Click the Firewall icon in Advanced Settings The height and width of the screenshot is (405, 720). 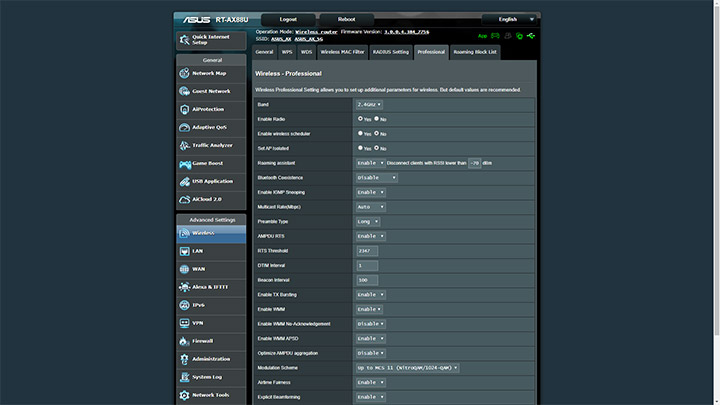185,341
